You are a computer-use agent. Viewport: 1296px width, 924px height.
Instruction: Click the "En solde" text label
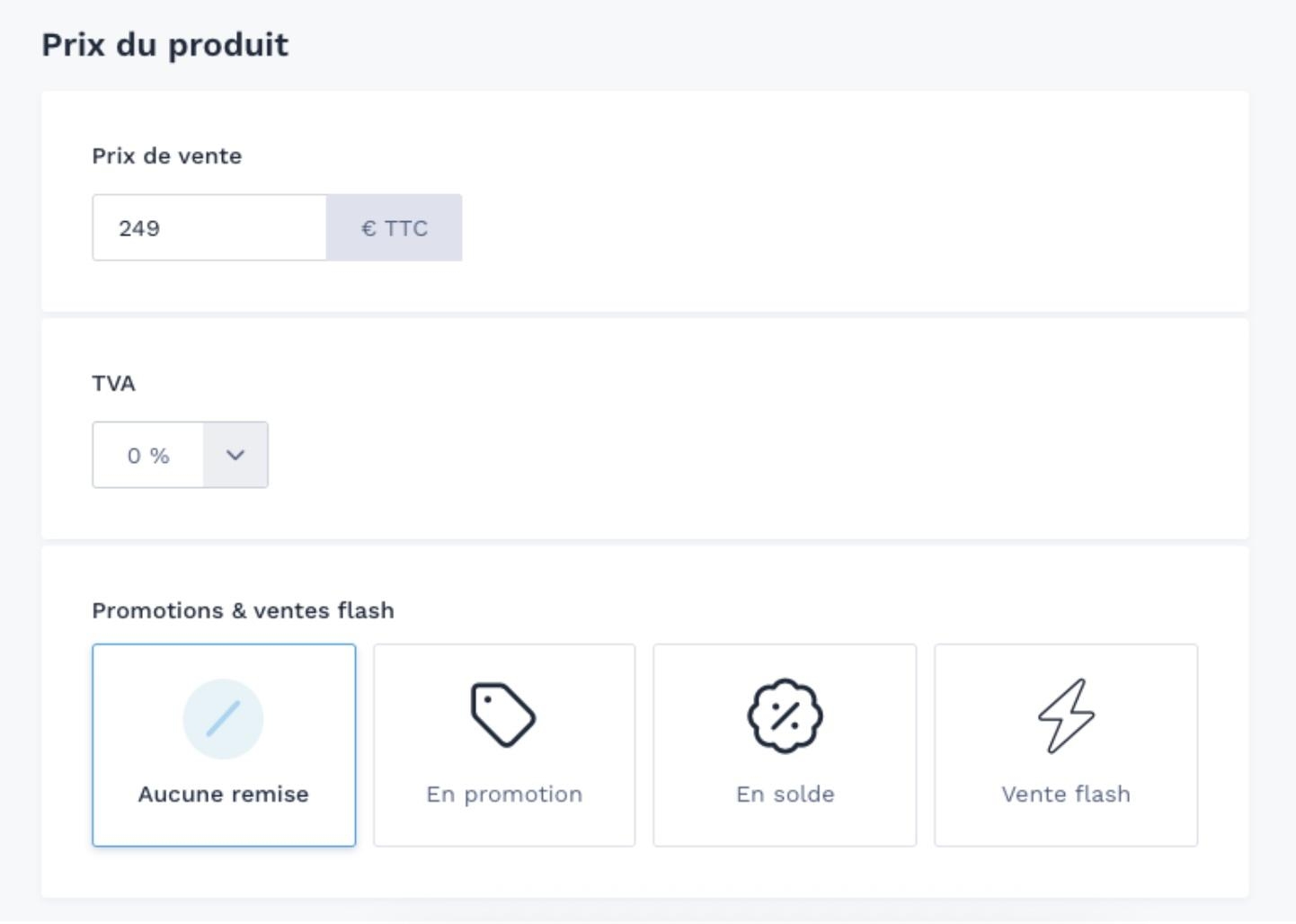tap(785, 795)
